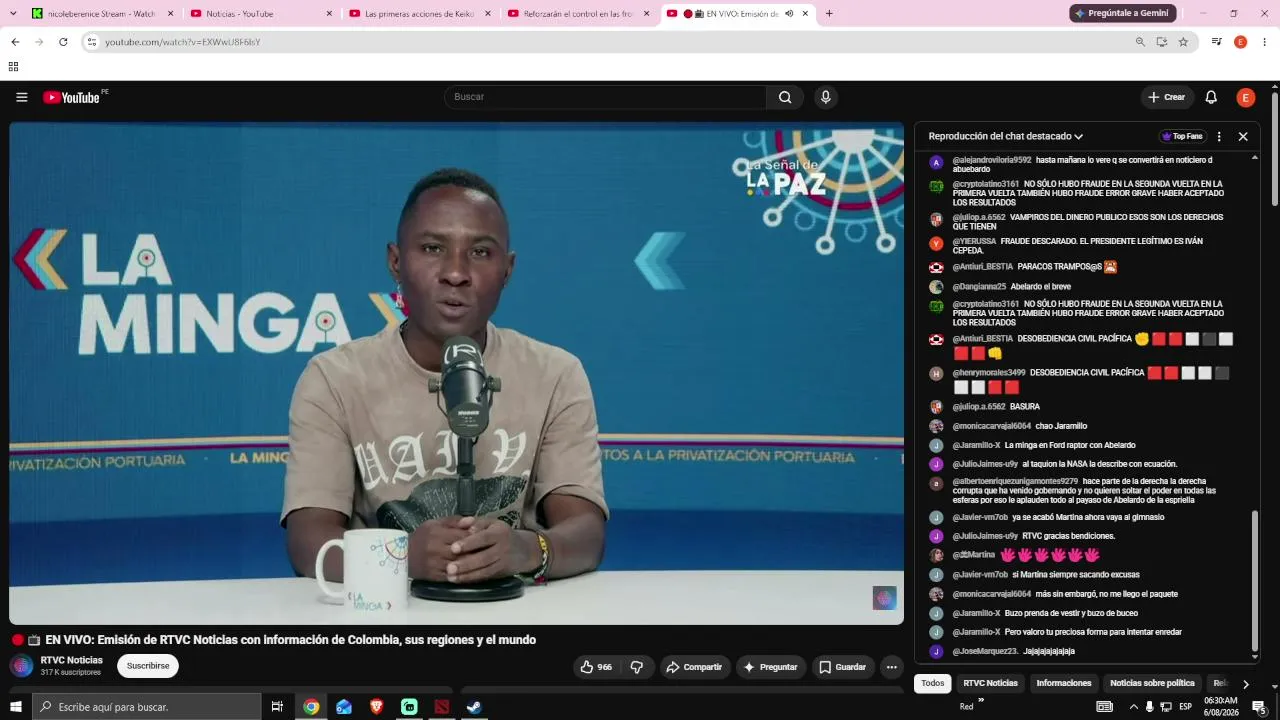Click the search magnifier button
The image size is (1280, 720).
(x=785, y=97)
